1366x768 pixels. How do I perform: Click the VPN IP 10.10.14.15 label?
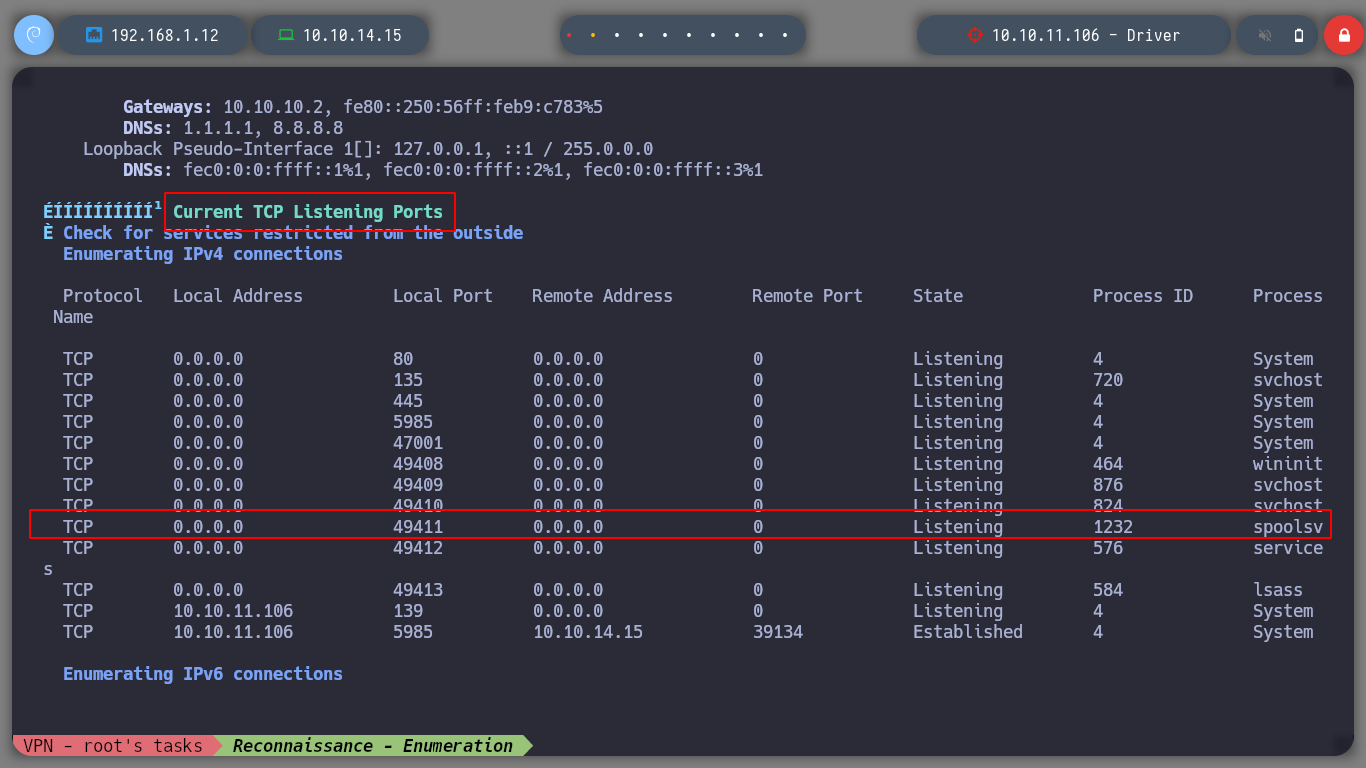352,35
